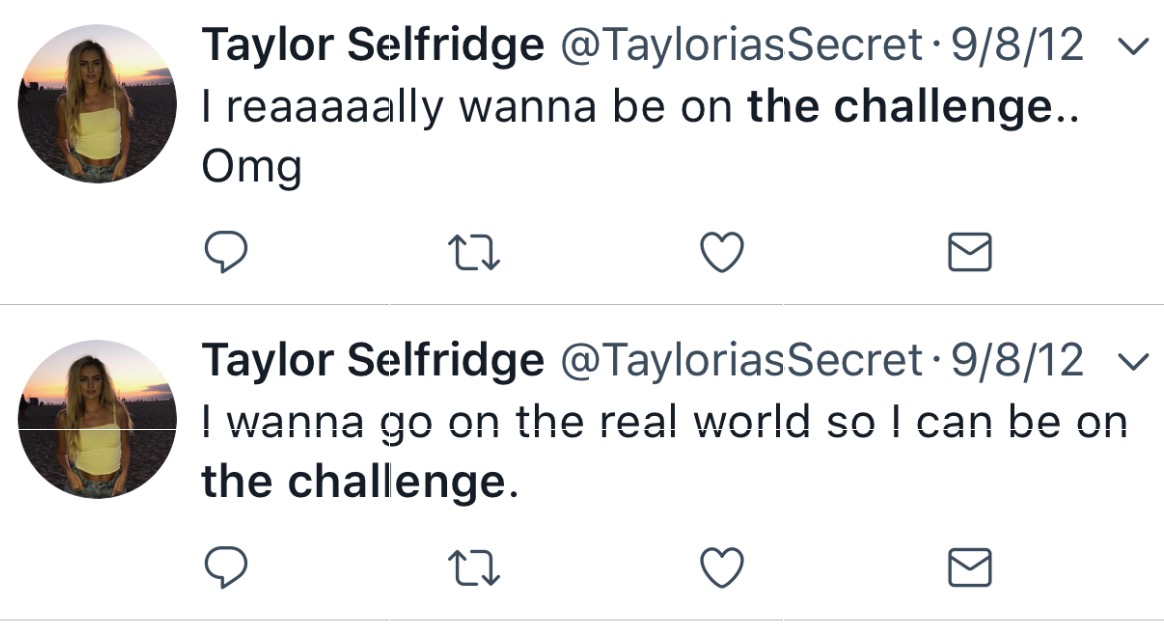Image resolution: width=1164 pixels, height=626 pixels.
Task: Expand the second tweet's chevron options menu
Action: [x=1134, y=362]
